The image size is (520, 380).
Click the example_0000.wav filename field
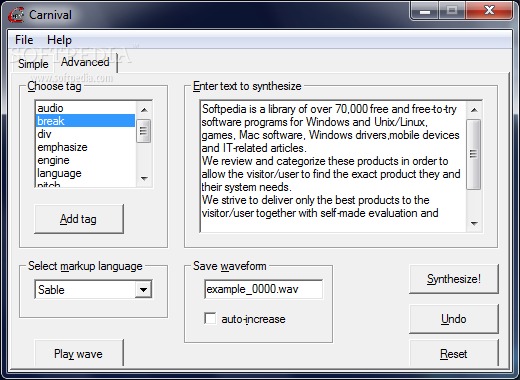(x=263, y=289)
